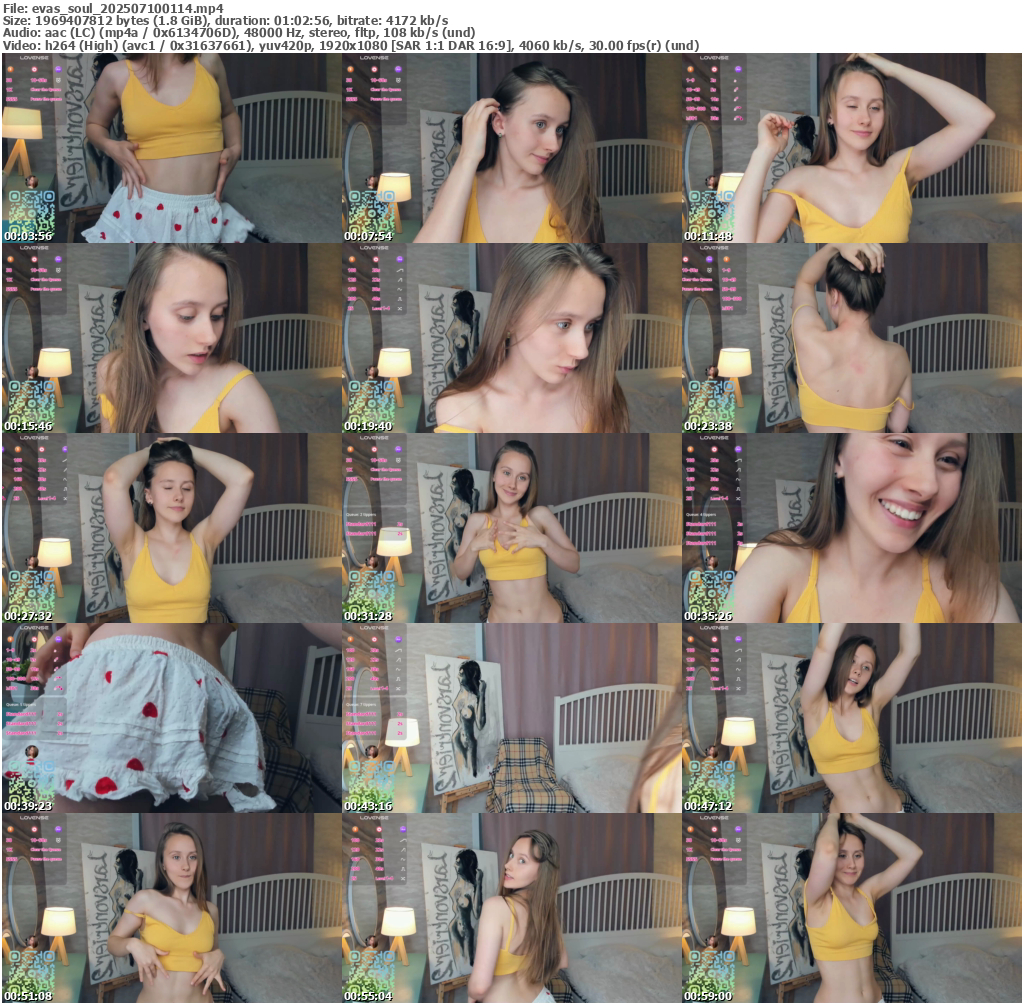
Task: Select the 00:19:40 preview frame
Action: [x=511, y=338]
